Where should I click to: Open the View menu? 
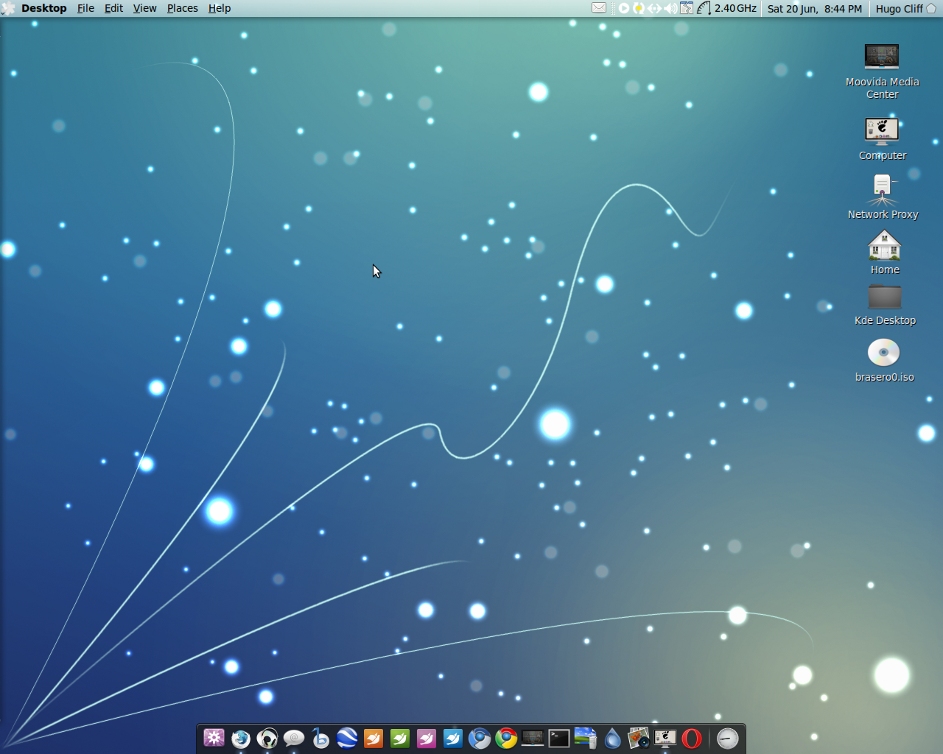pos(144,8)
